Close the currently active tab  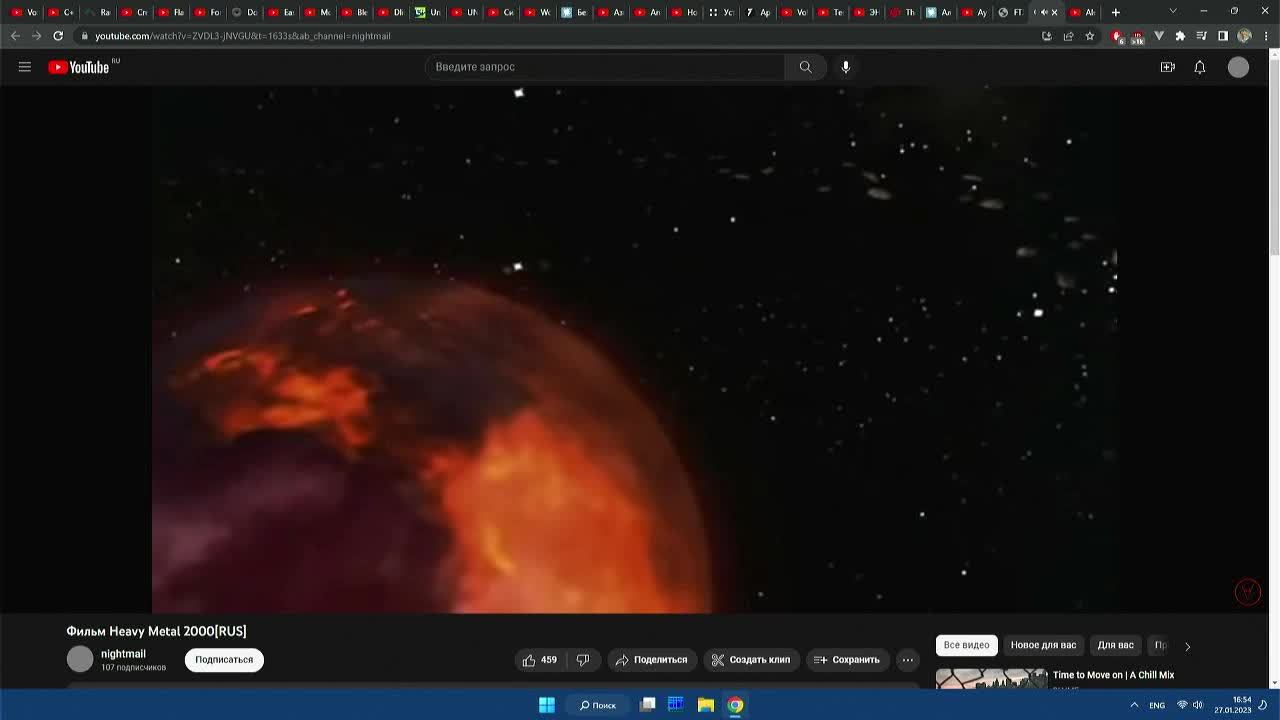point(1054,13)
